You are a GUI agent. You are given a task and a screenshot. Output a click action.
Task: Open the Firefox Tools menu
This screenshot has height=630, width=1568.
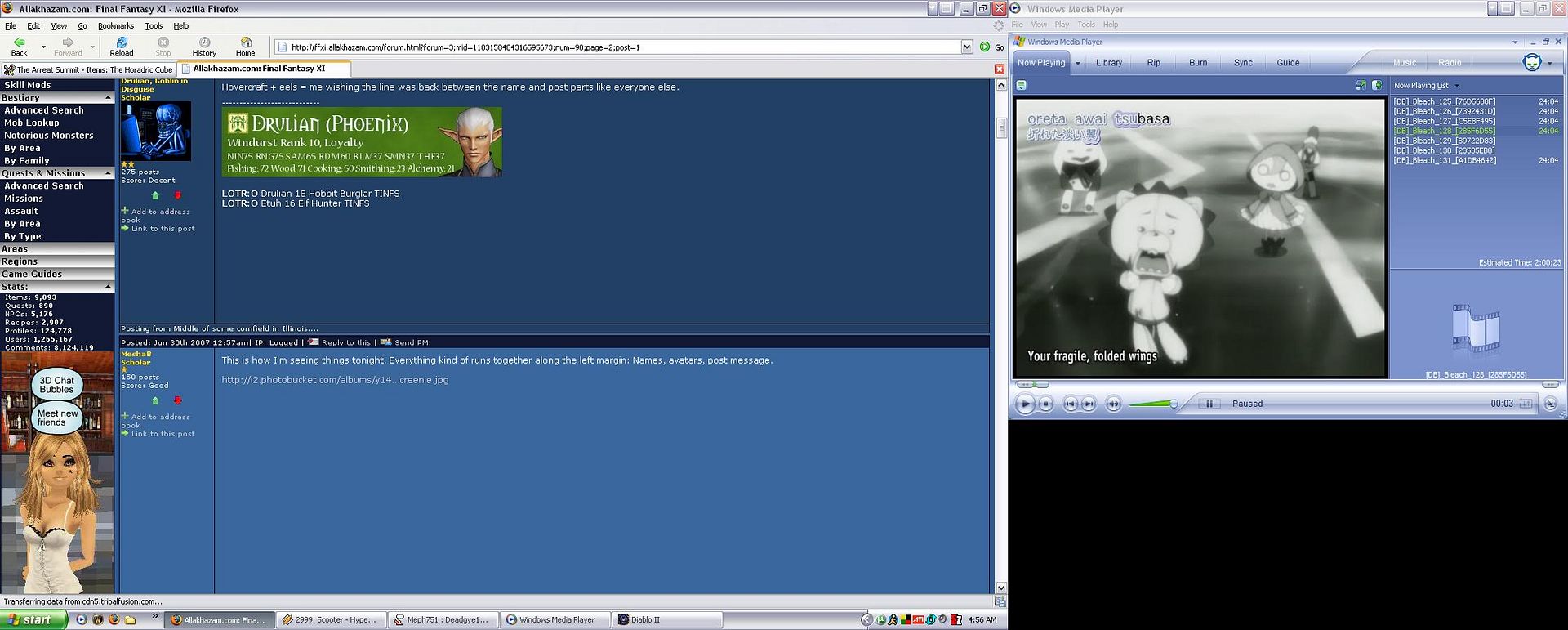[154, 25]
